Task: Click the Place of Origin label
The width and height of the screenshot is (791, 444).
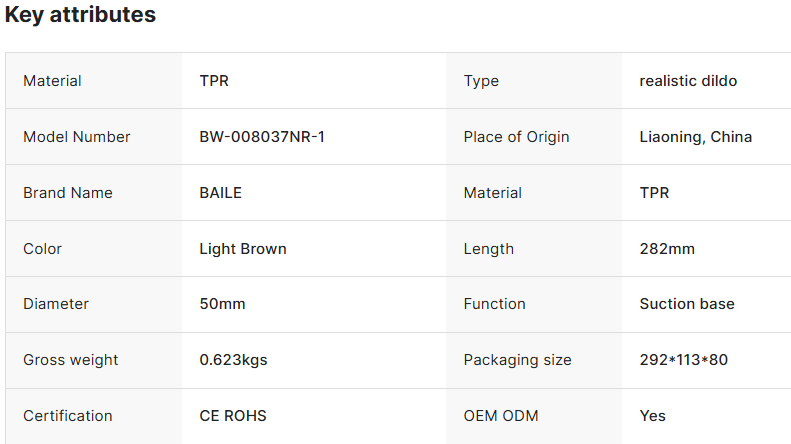Action: [516, 137]
